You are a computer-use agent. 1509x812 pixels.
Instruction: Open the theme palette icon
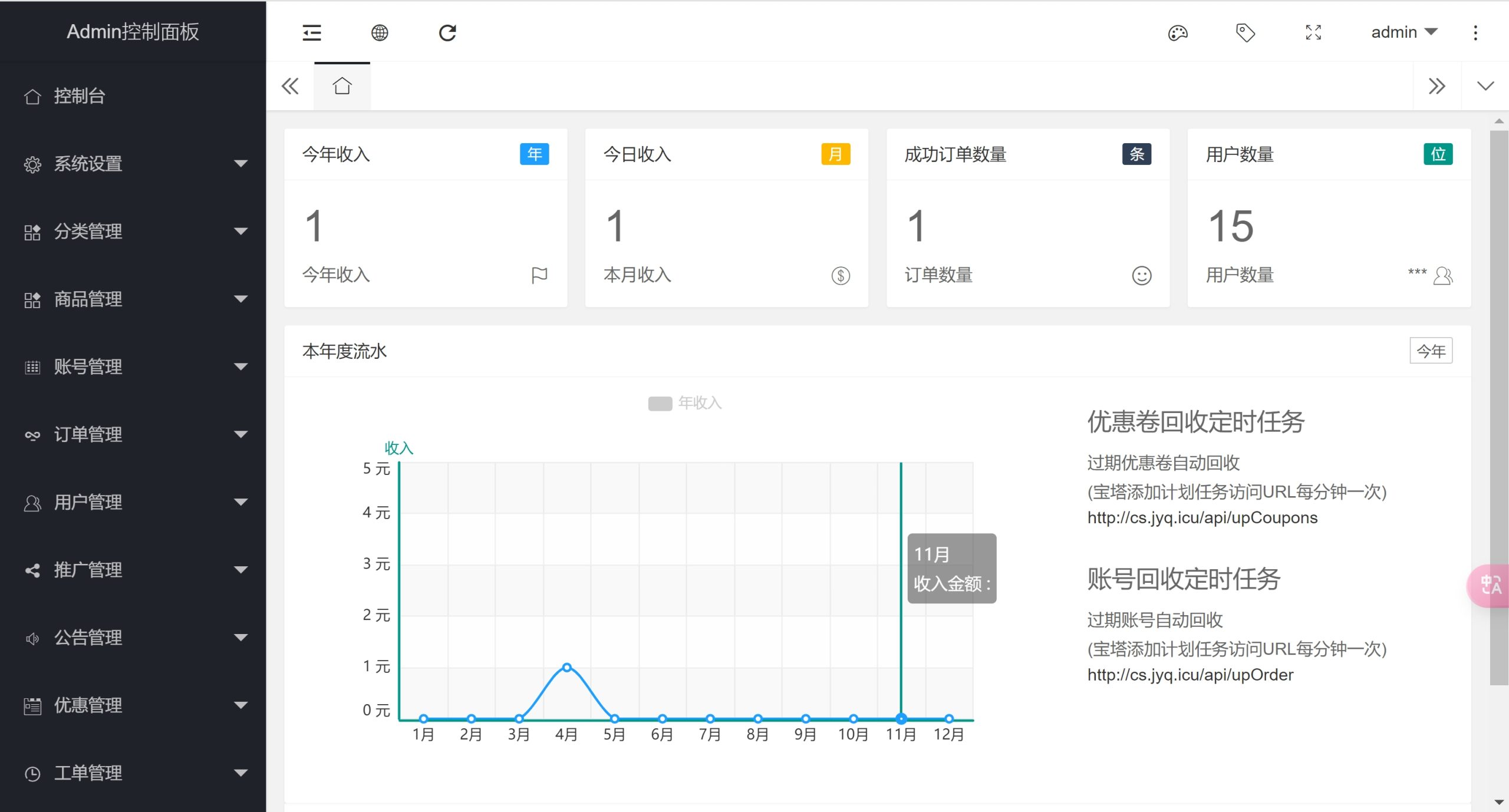point(1178,32)
